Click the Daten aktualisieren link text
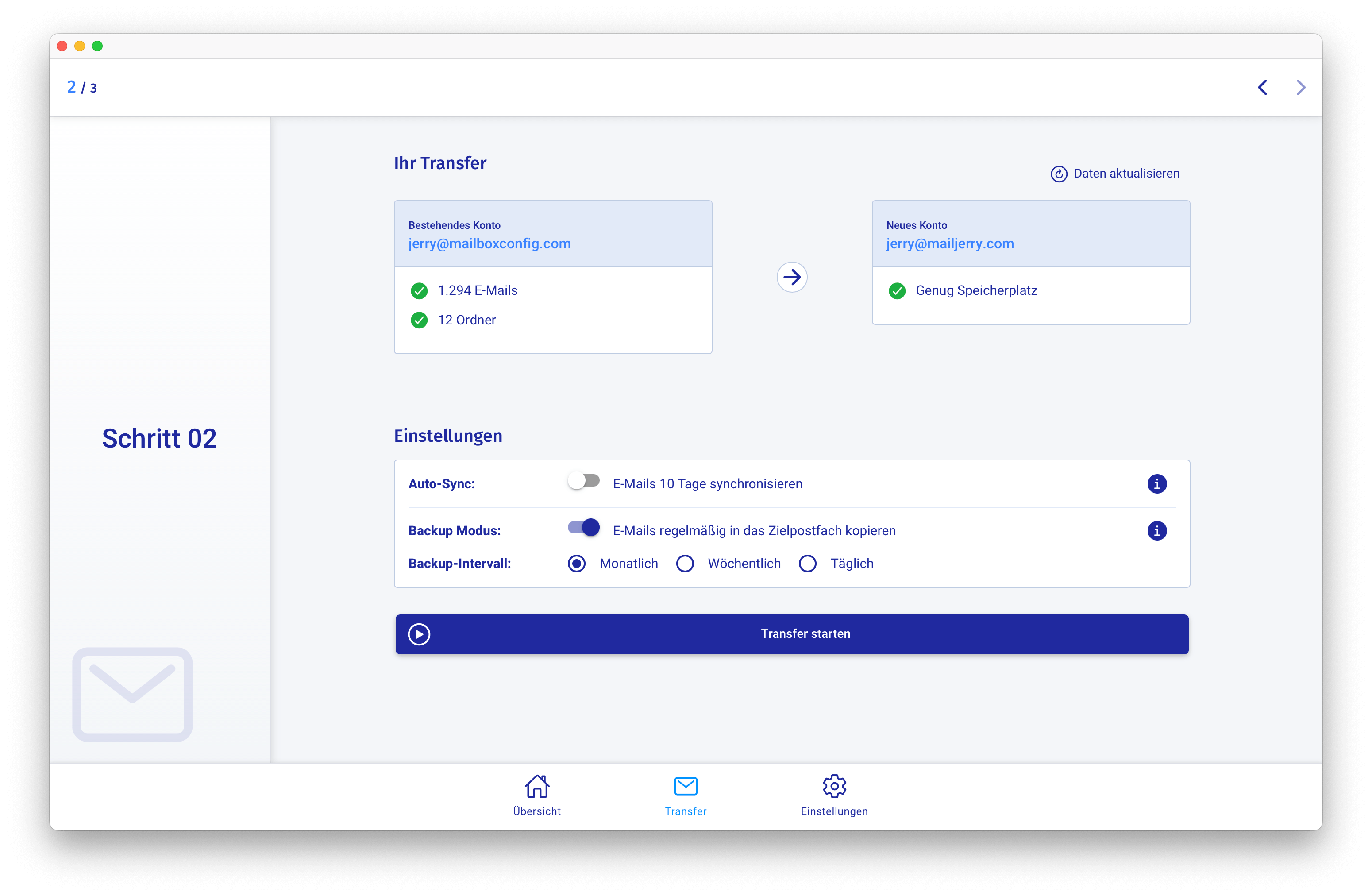The image size is (1372, 896). 1126,174
